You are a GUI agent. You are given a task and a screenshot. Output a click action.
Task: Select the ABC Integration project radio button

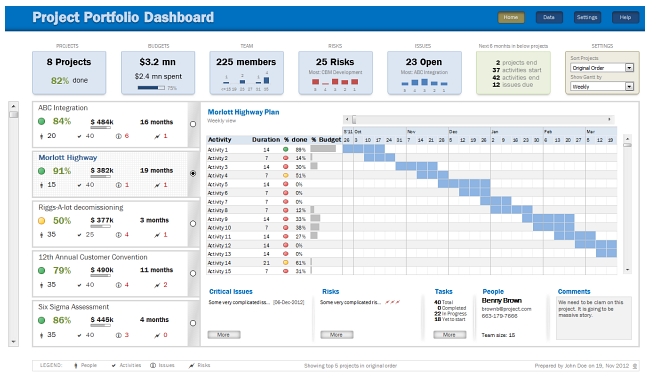193,124
